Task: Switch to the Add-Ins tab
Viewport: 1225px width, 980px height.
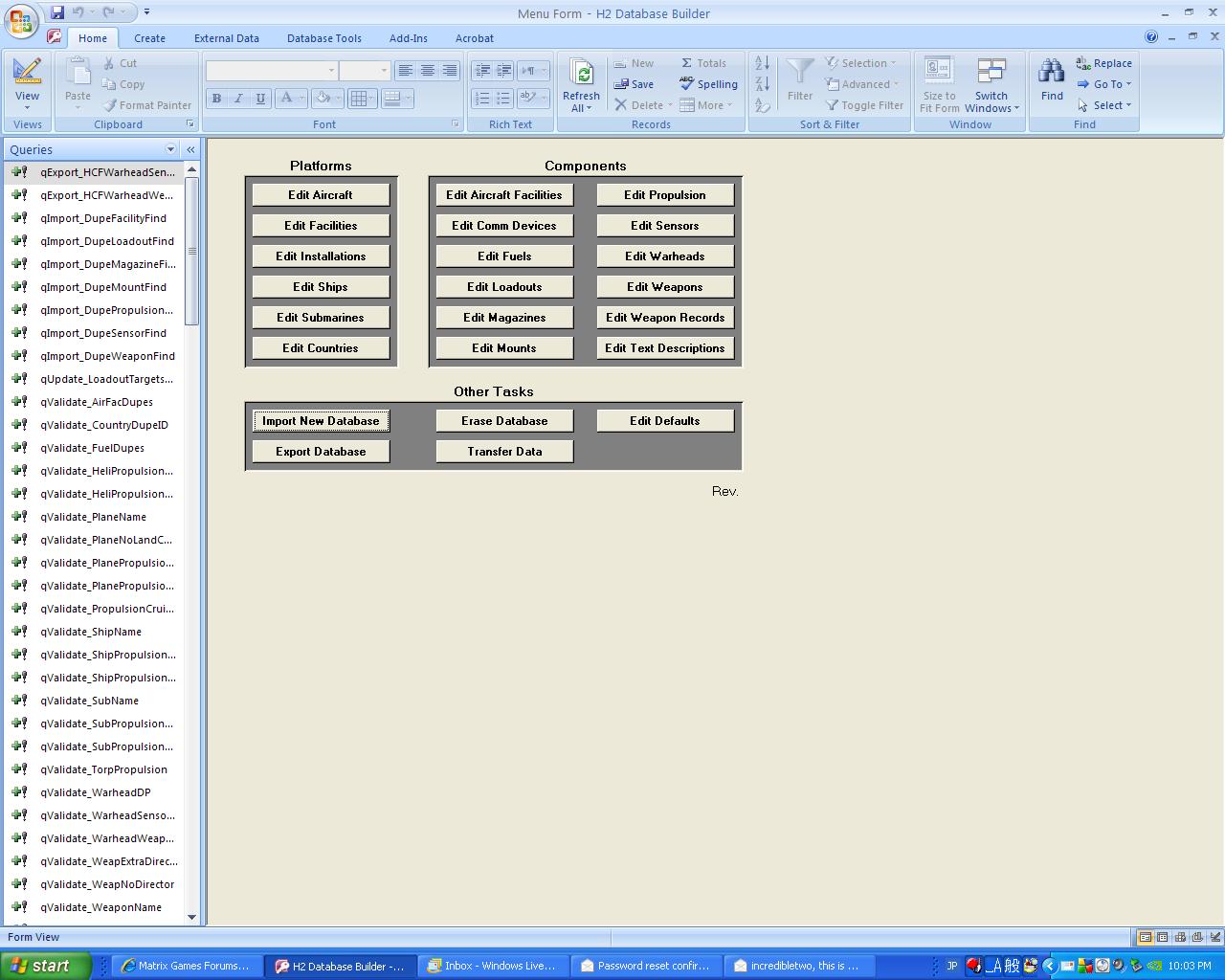Action: 409,38
